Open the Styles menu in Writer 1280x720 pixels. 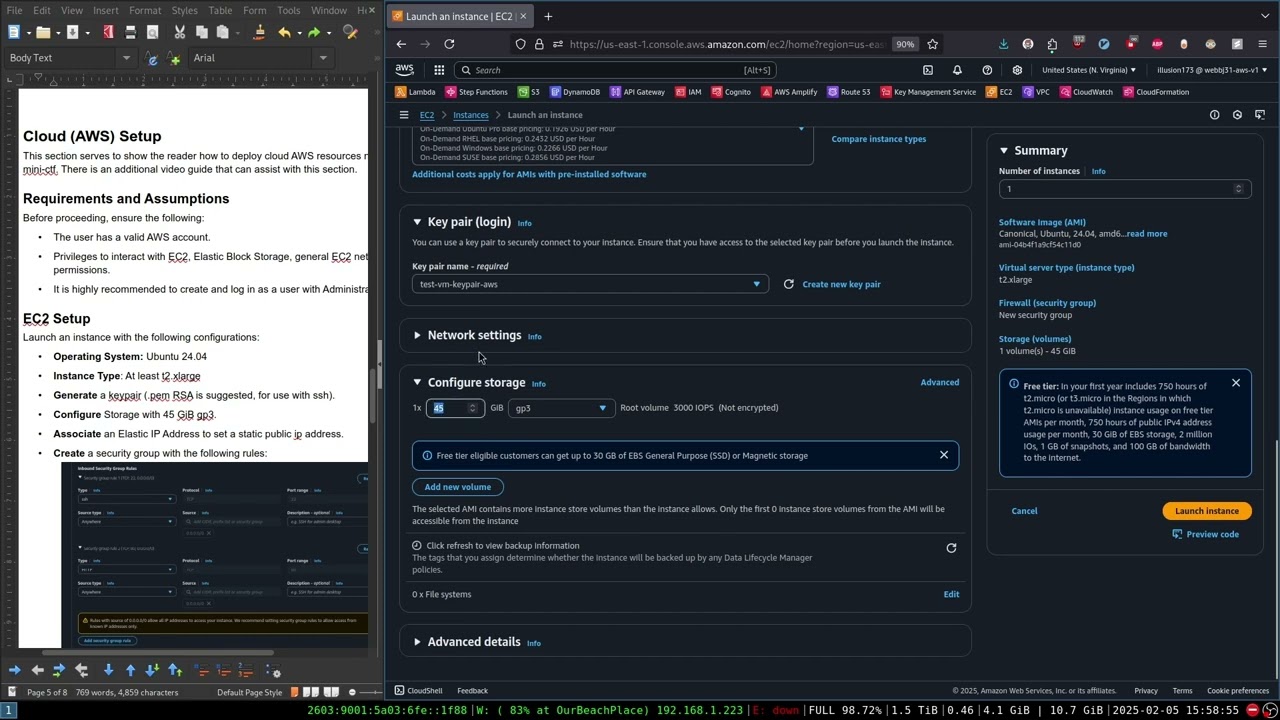click(184, 10)
